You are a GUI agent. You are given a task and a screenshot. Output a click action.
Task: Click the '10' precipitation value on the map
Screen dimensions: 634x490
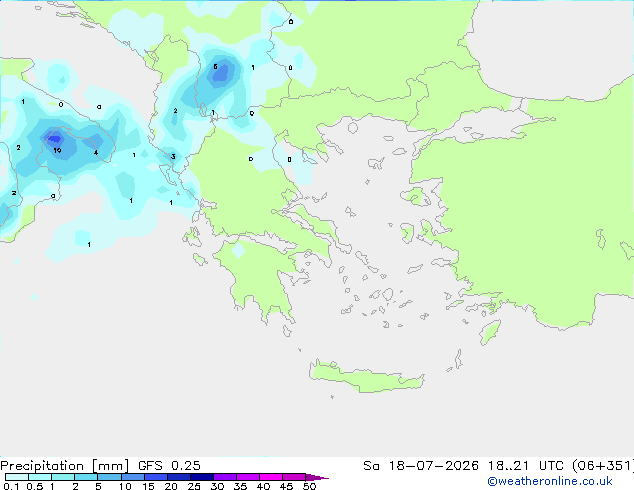click(57, 150)
